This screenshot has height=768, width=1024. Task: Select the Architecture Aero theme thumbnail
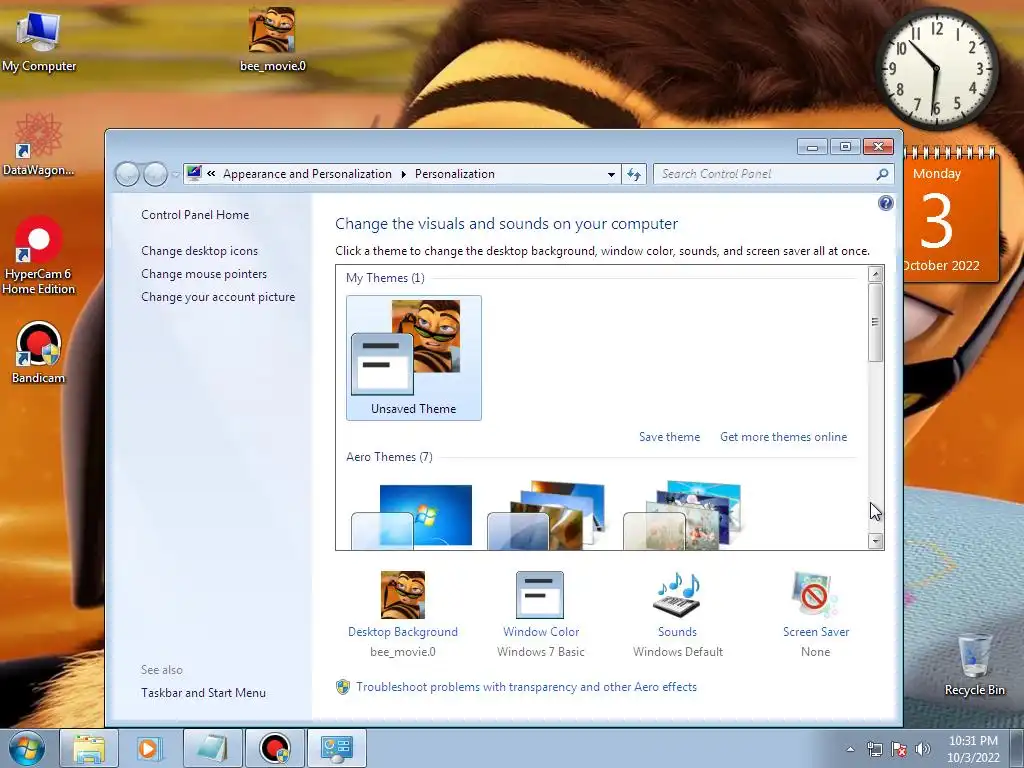point(547,516)
